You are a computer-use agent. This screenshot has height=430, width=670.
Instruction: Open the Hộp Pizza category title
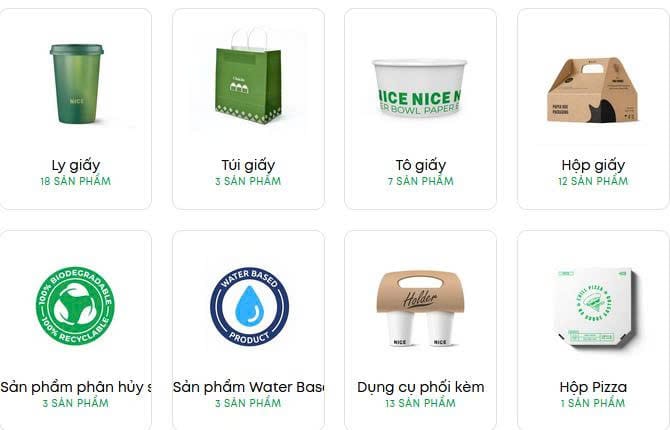click(593, 387)
